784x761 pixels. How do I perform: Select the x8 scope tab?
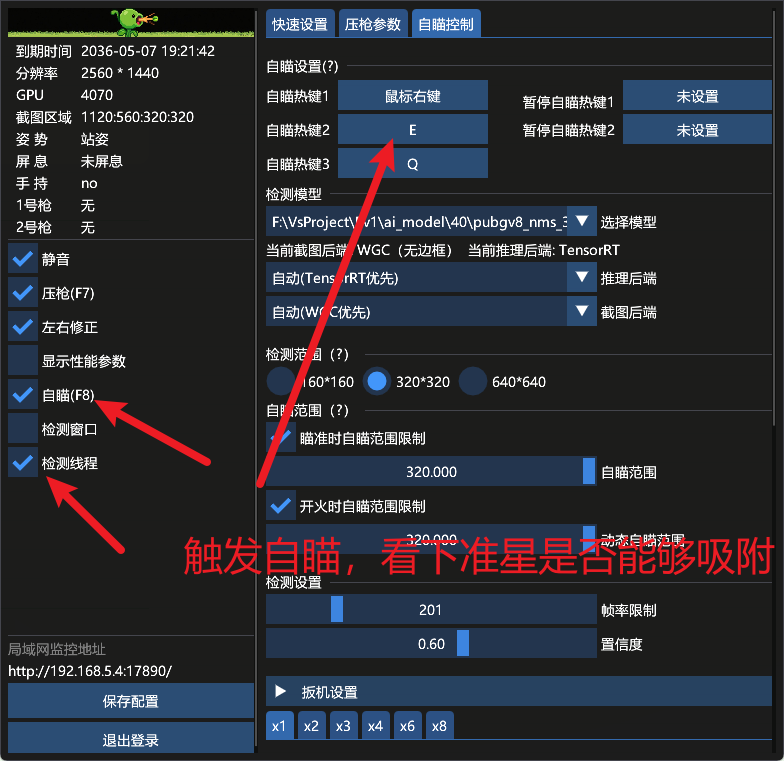coord(440,725)
